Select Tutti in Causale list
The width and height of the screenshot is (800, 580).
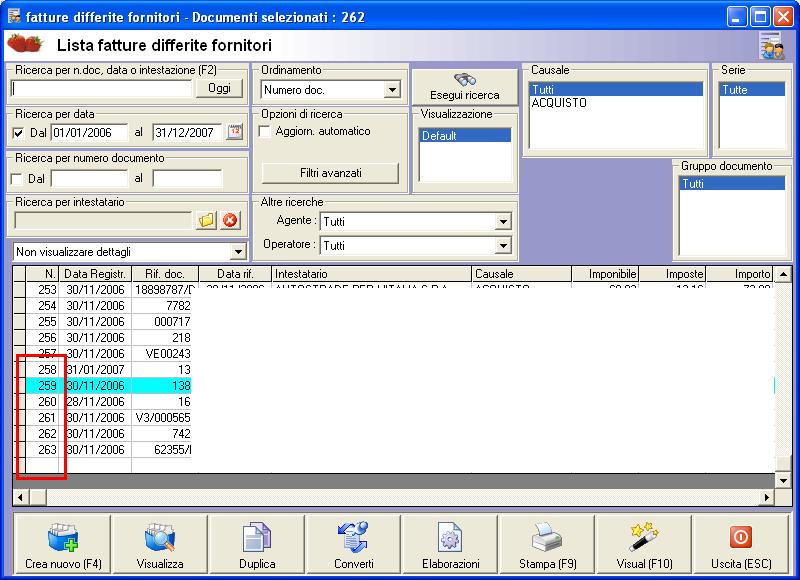[616, 90]
